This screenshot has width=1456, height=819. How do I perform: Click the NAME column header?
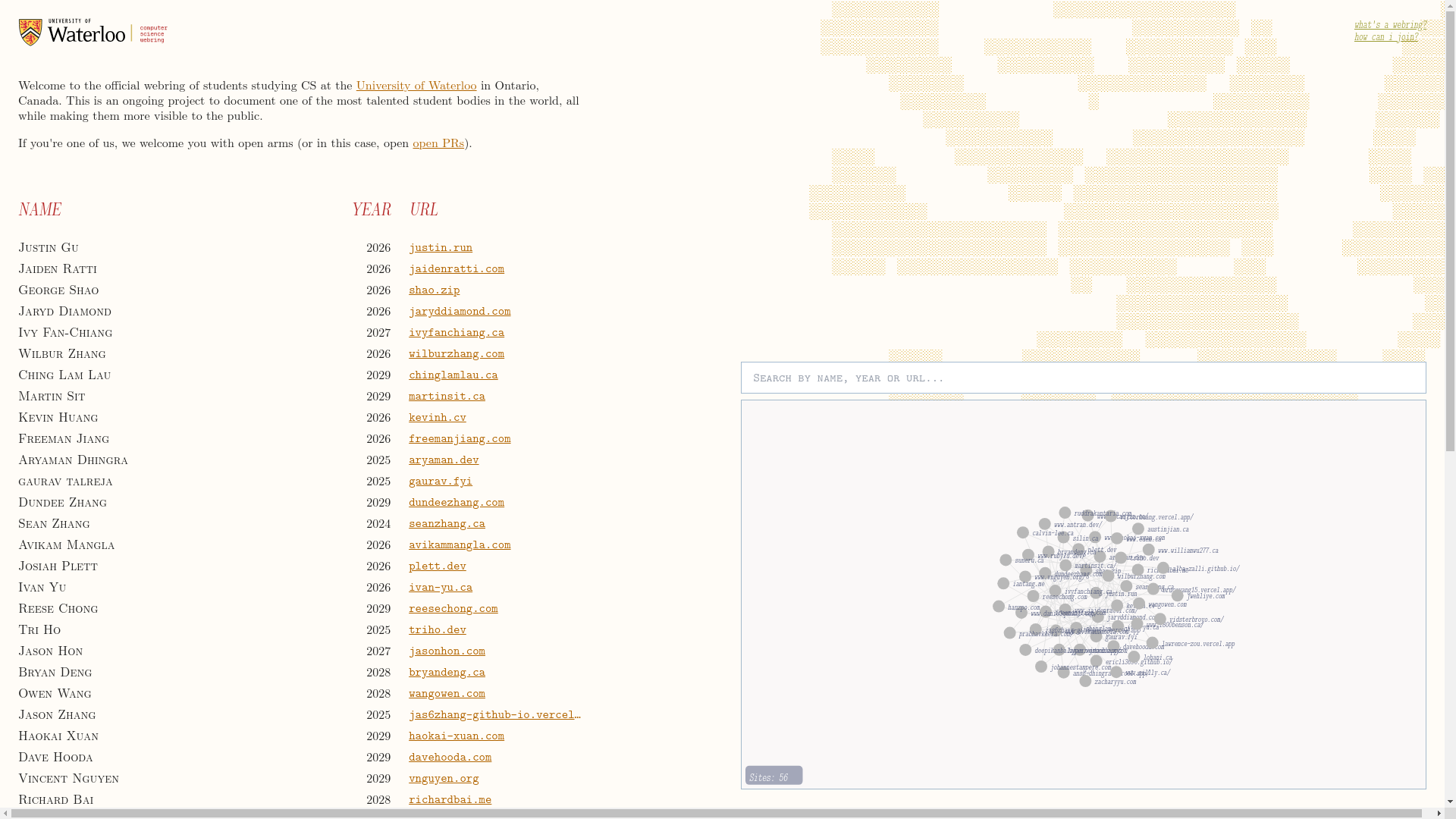click(39, 209)
